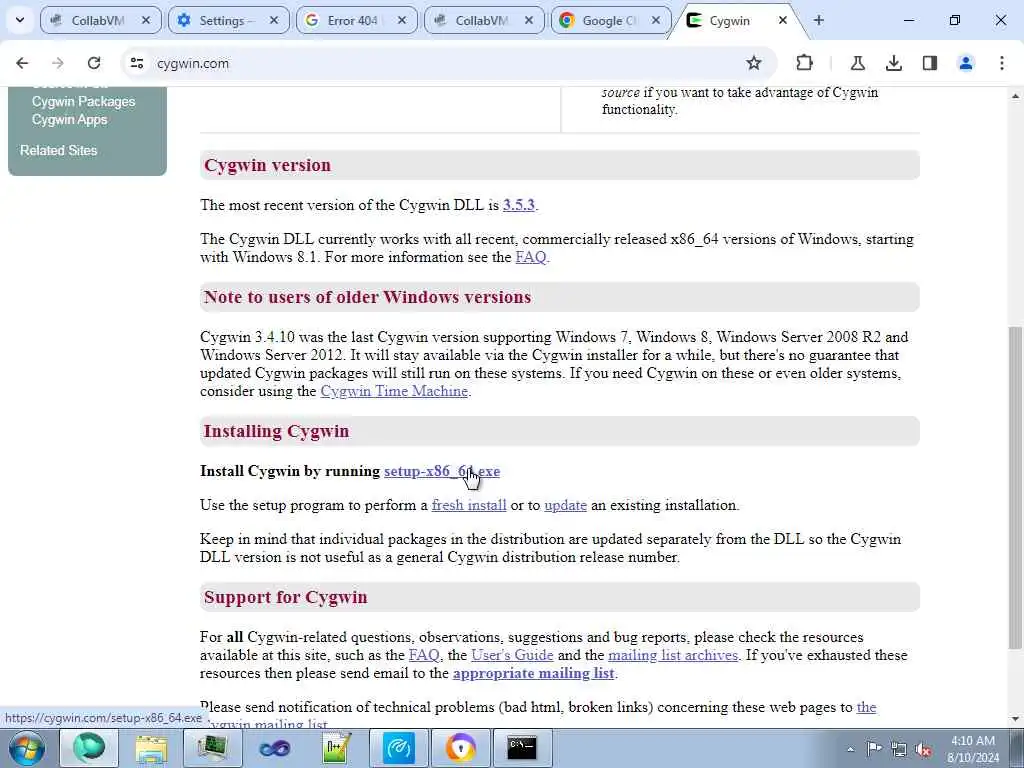Open Cygwin Apps in sidebar
This screenshot has height=768, width=1024.
70,120
